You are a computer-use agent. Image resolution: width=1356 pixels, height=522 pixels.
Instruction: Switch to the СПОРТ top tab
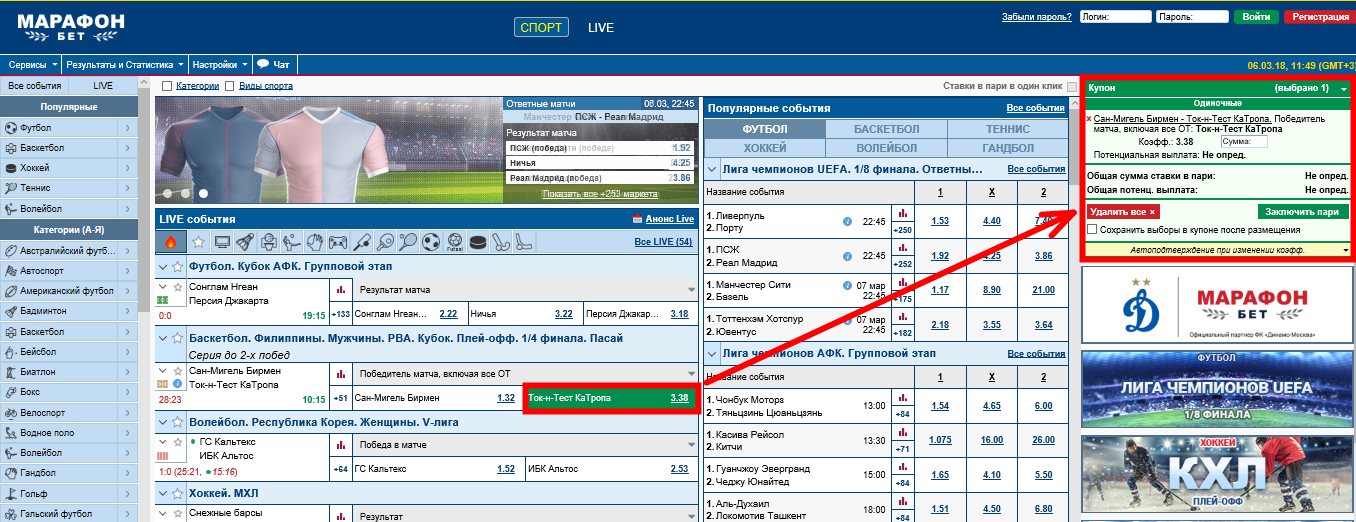point(543,27)
